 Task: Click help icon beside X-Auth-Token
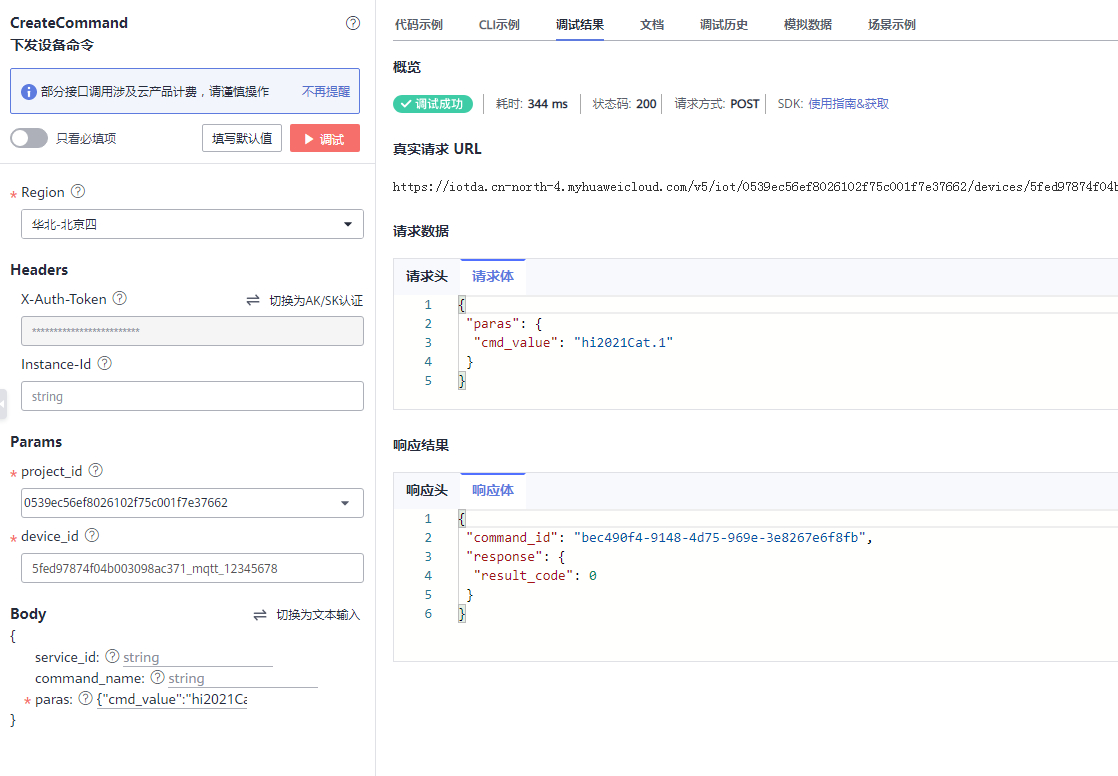120,298
